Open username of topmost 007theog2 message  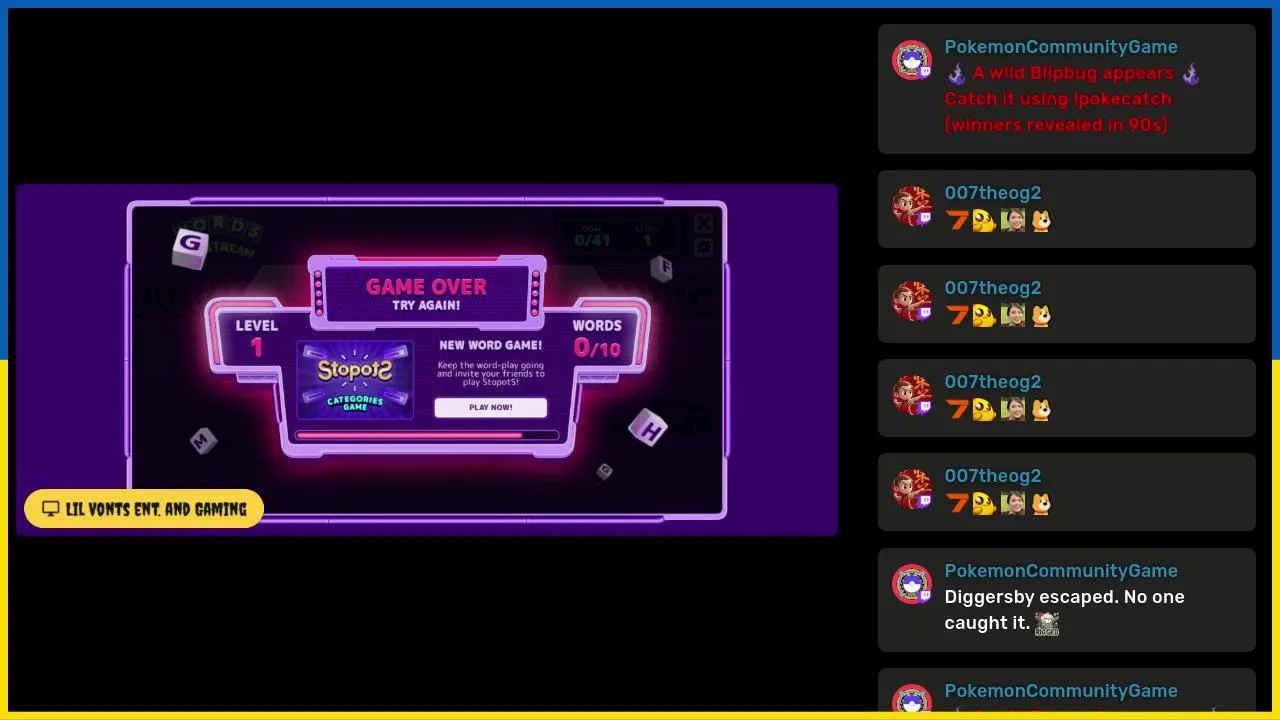(x=993, y=193)
